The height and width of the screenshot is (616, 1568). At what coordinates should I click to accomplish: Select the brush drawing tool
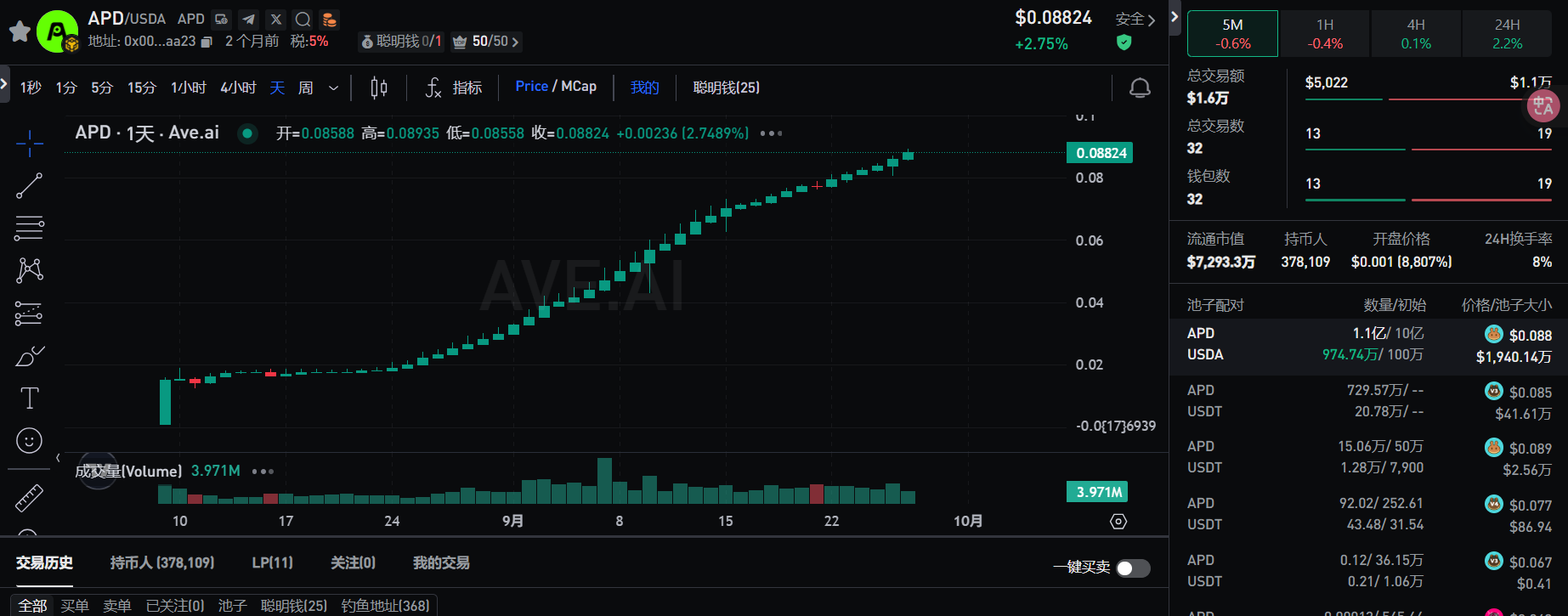click(29, 355)
